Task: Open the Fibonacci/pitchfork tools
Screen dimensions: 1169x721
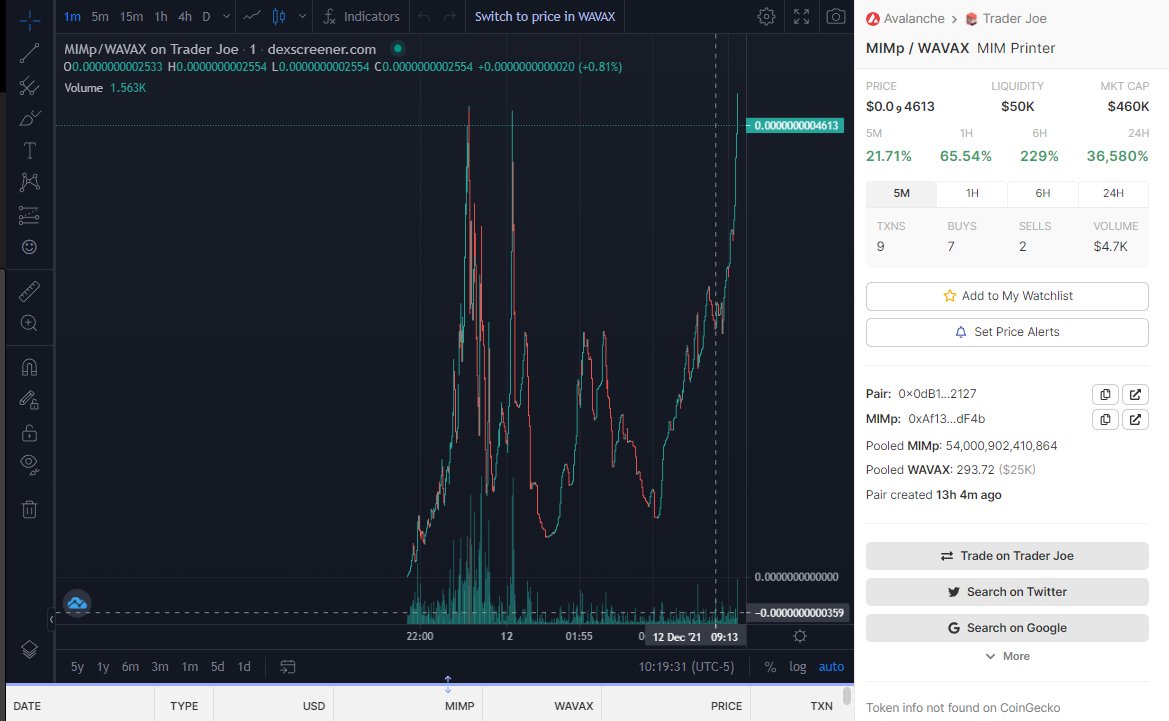Action: 29,86
